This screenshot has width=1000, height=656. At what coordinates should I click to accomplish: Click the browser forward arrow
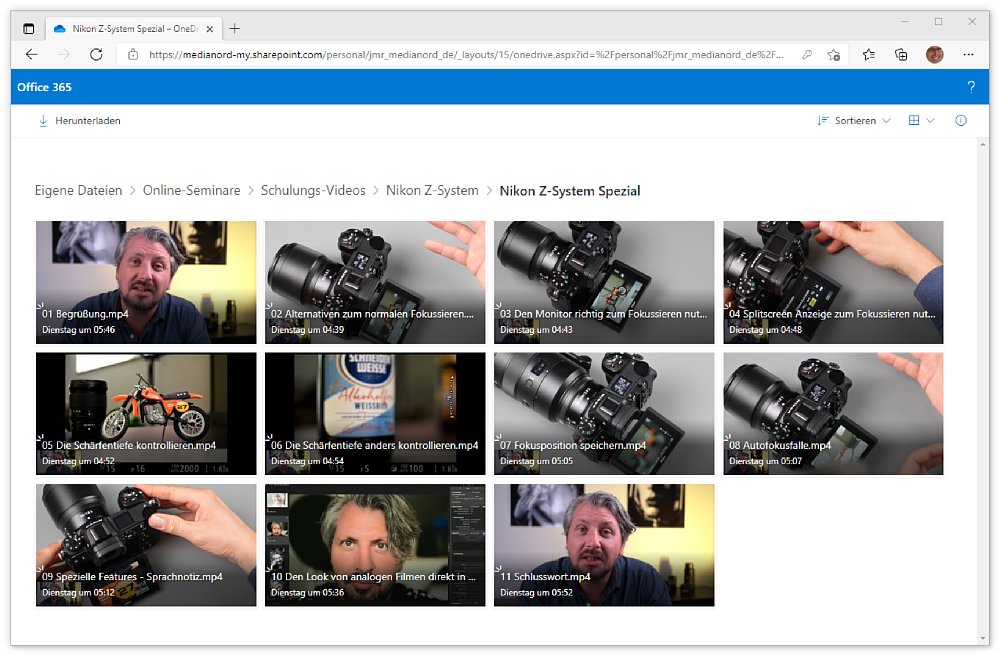(x=64, y=55)
